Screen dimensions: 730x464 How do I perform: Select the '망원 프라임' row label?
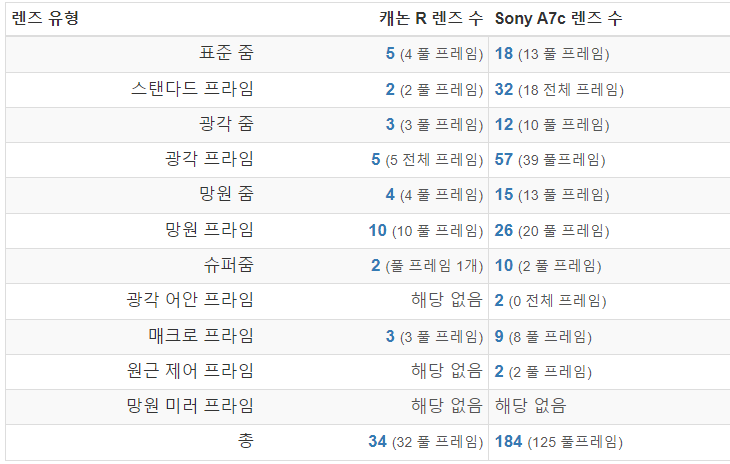[x=210, y=229]
